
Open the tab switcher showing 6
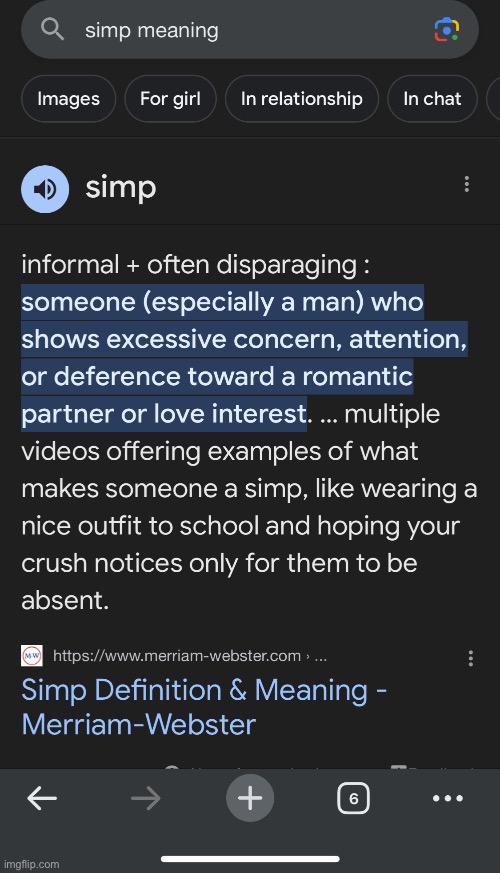coord(354,798)
